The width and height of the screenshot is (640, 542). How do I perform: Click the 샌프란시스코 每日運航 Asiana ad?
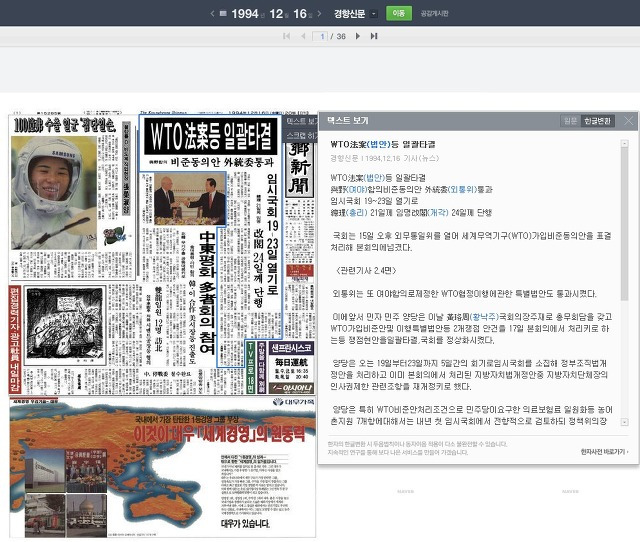tap(291, 368)
